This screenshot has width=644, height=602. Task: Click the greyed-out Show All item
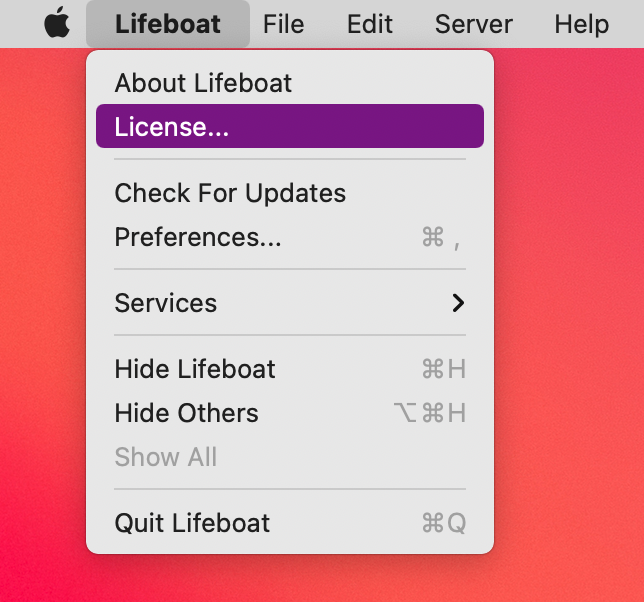165,457
